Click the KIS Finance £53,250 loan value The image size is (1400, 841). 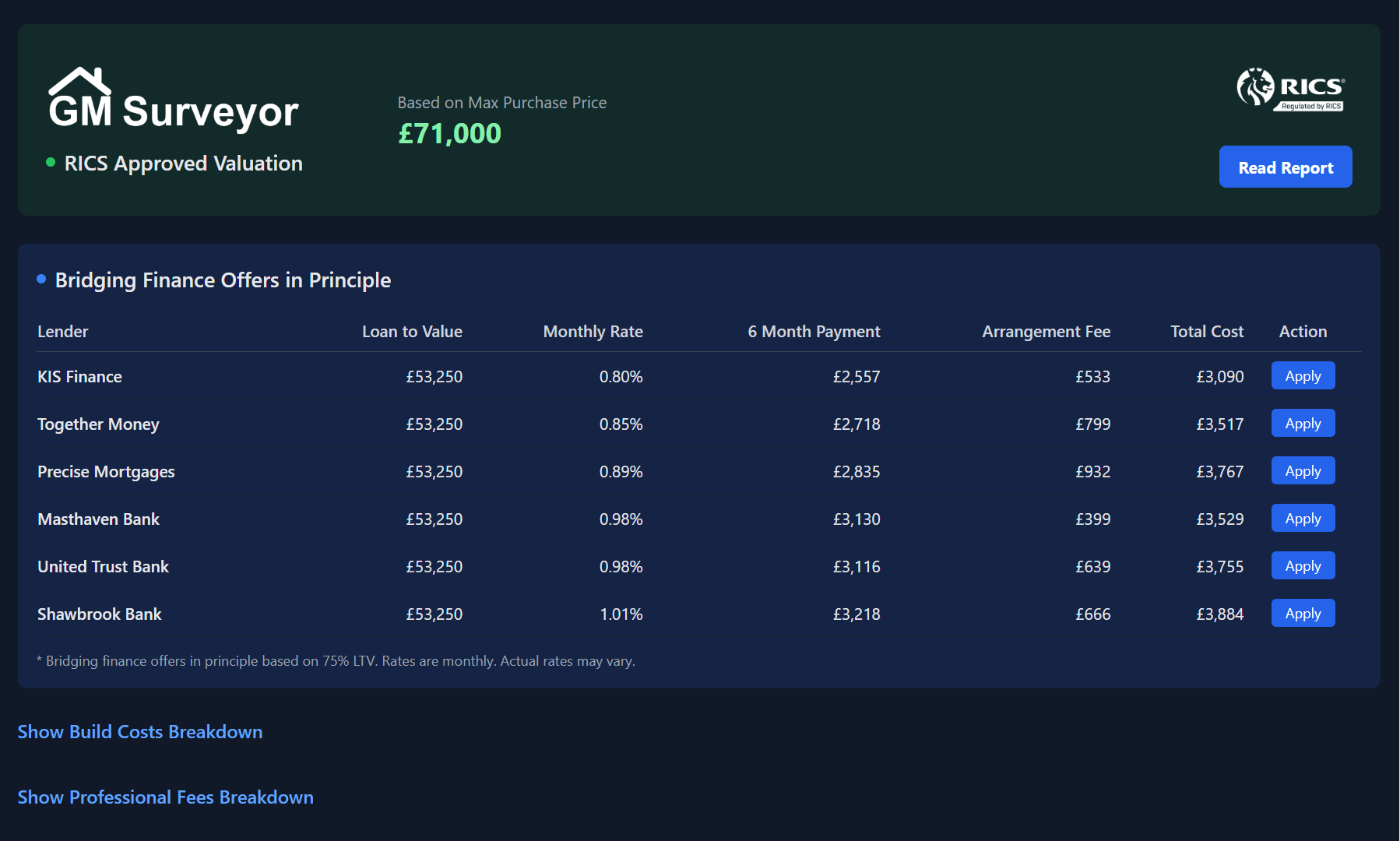coord(434,377)
